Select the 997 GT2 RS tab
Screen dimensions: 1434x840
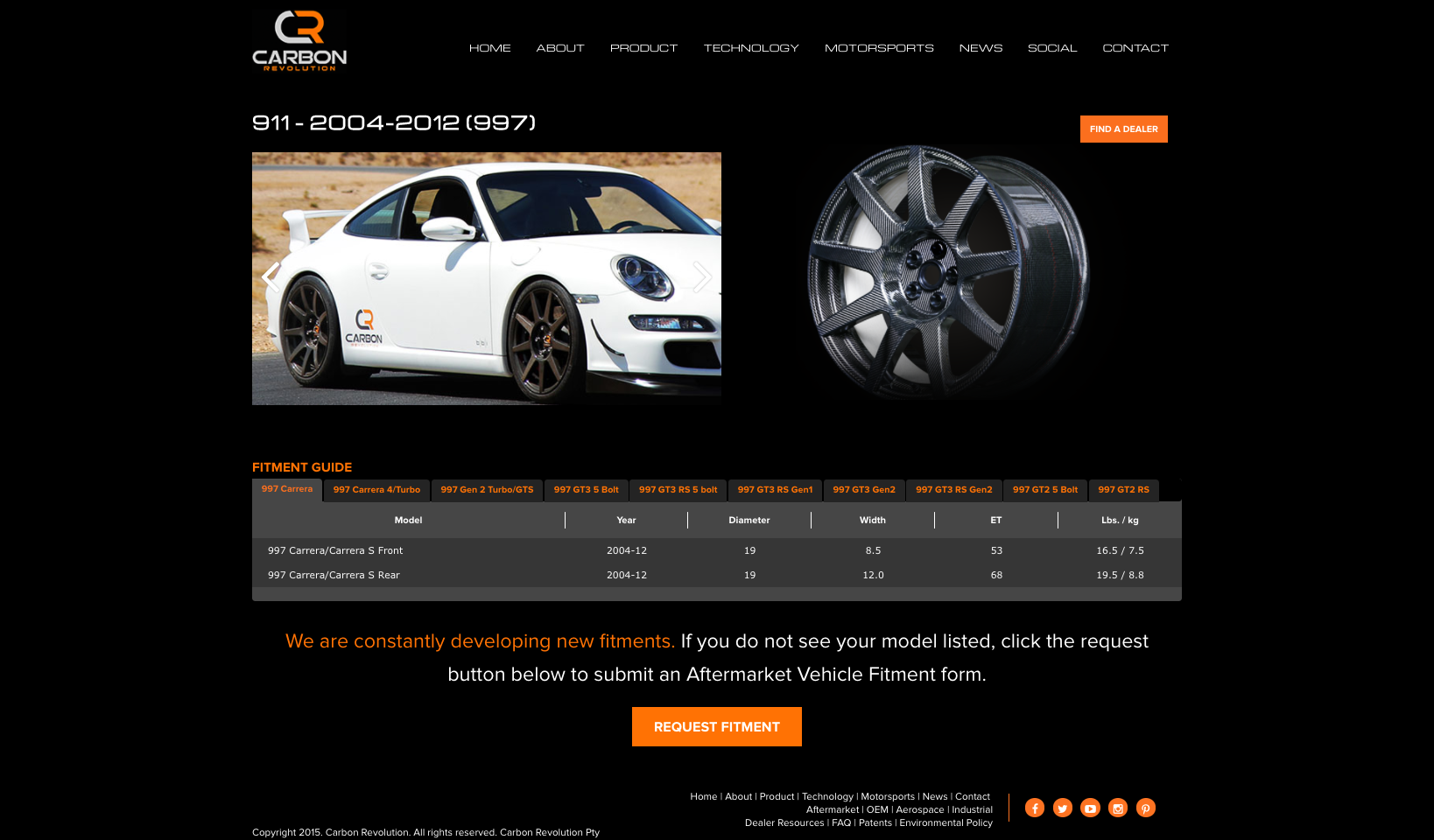coord(1124,490)
